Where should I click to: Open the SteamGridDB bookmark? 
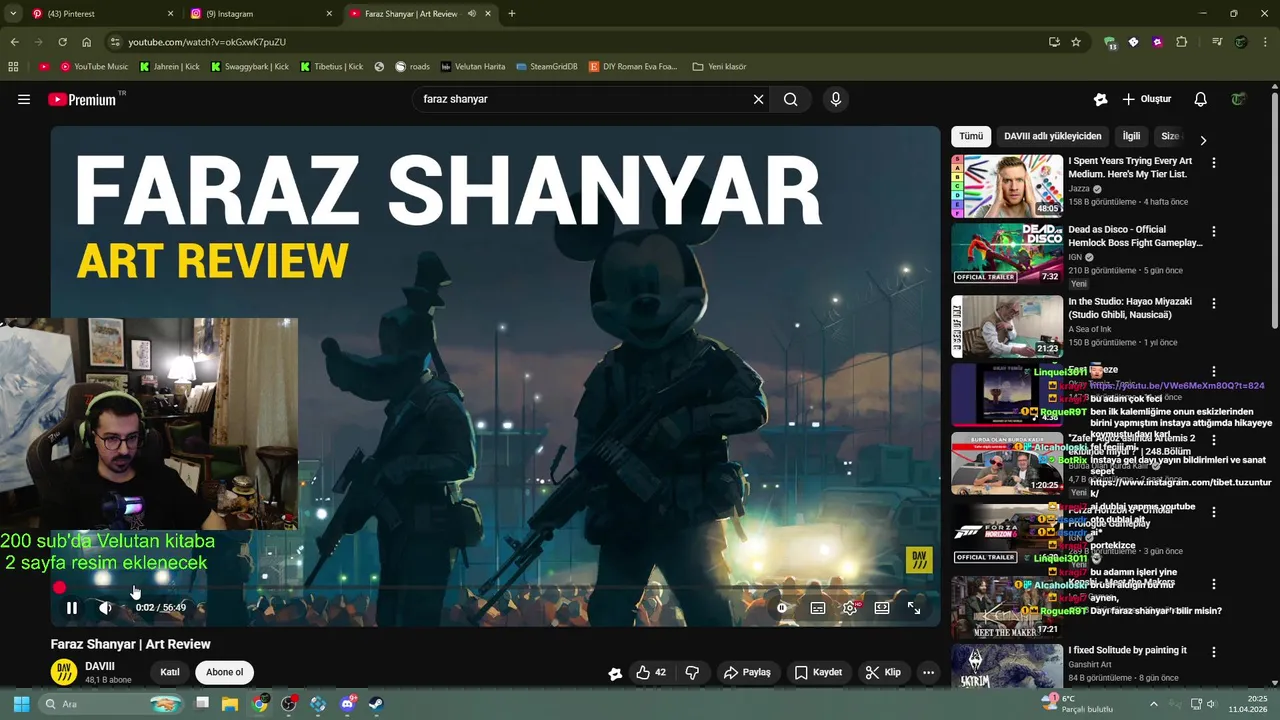pos(547,67)
